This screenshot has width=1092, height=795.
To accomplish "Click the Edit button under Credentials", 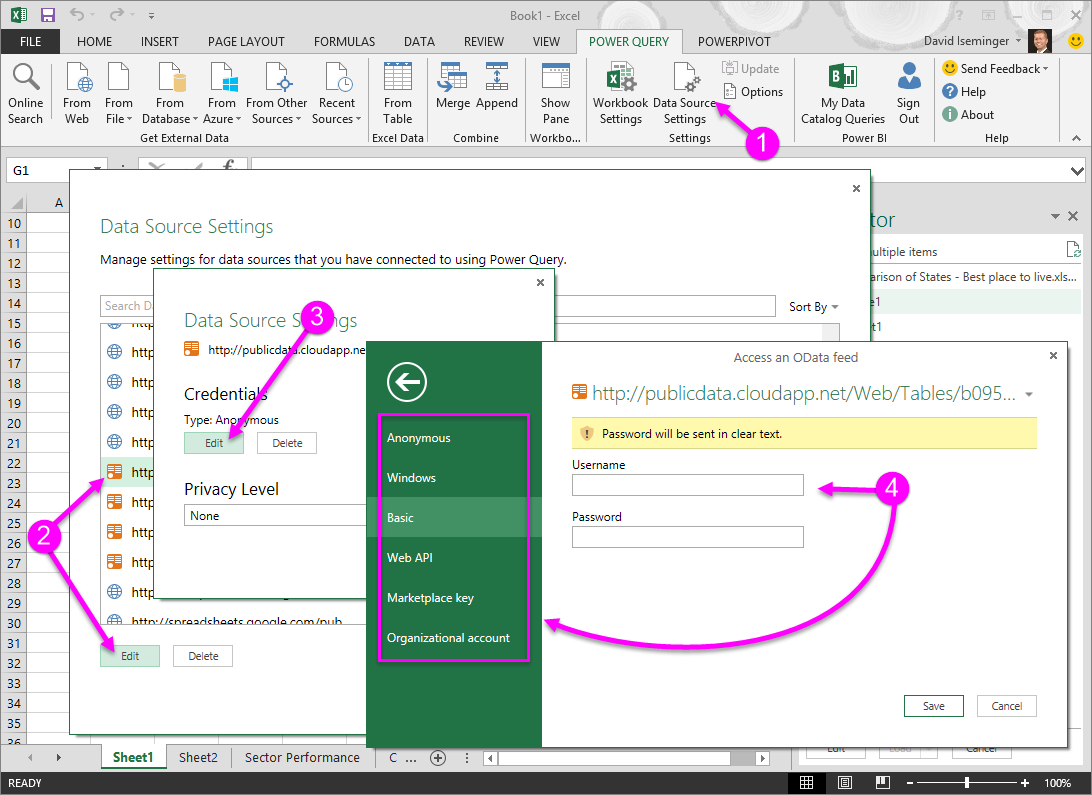I will [214, 443].
